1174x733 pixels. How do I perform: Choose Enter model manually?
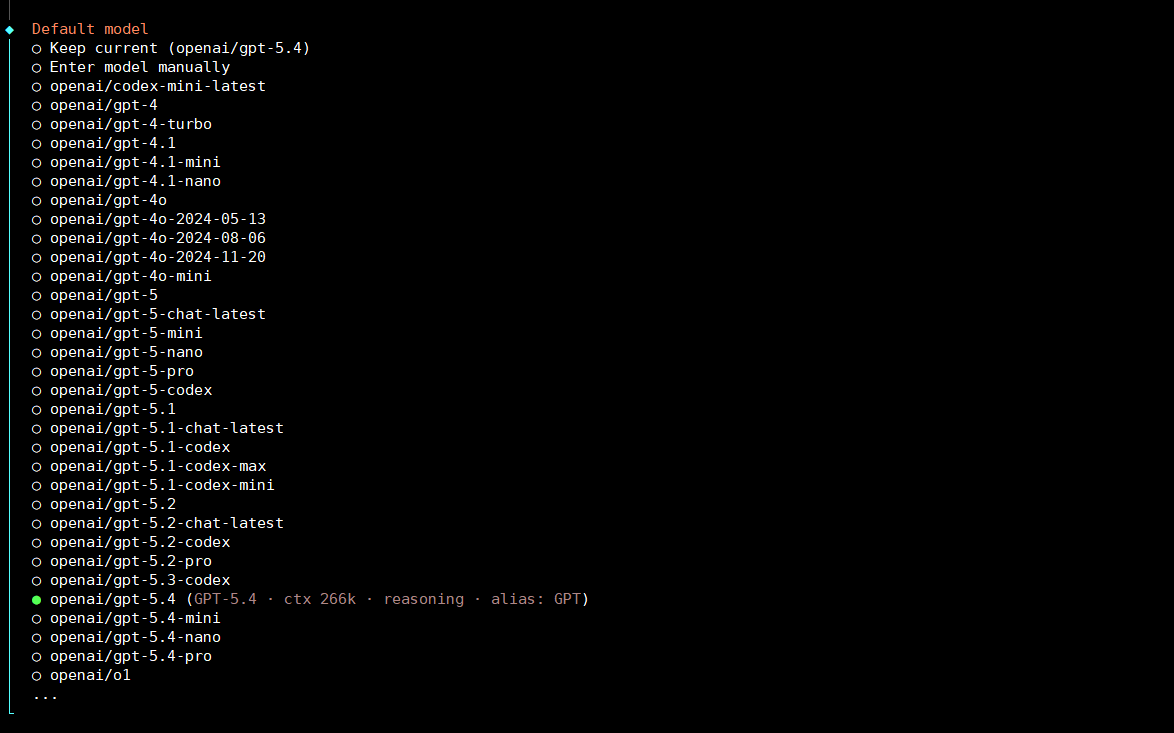pyautogui.click(x=140, y=67)
